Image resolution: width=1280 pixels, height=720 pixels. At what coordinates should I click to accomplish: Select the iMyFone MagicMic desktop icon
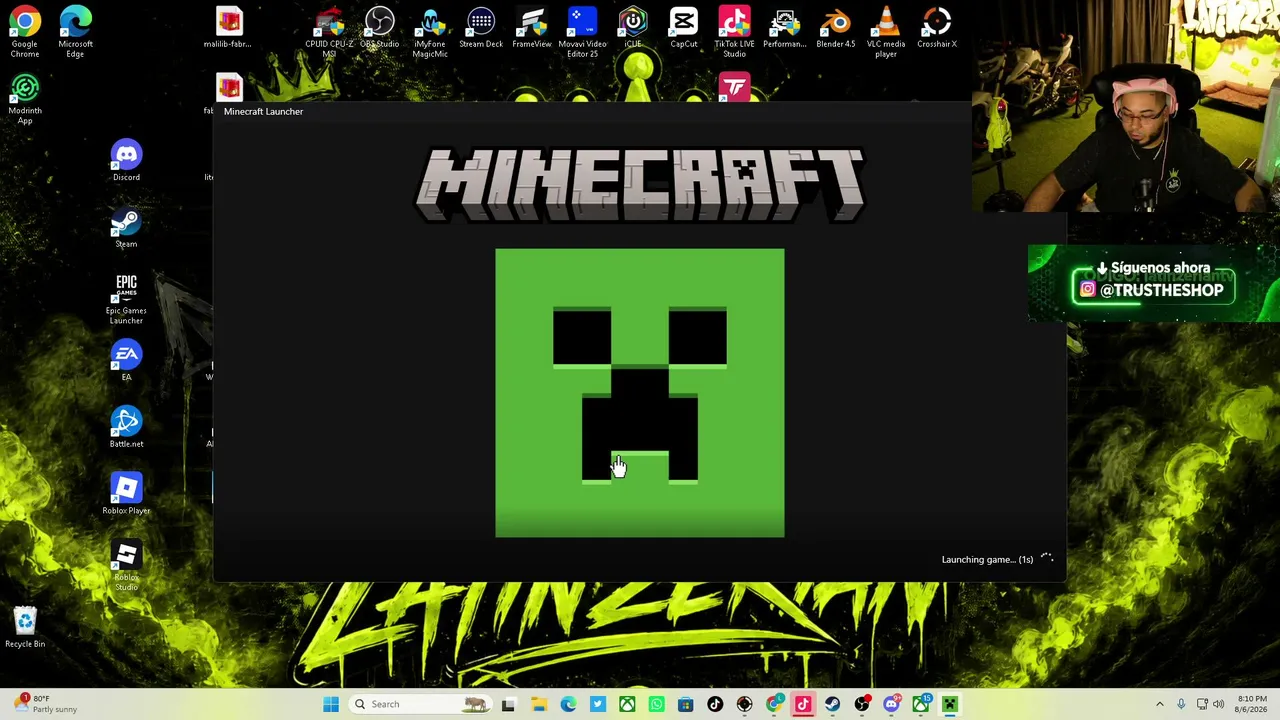[x=430, y=32]
